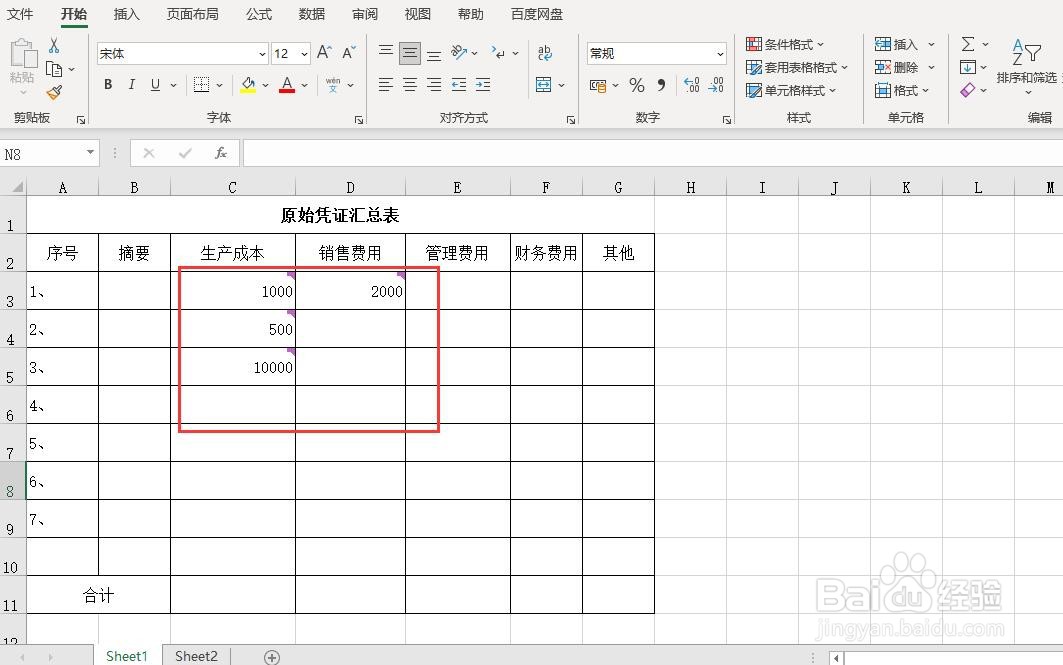This screenshot has width=1063, height=665.
Task: Open the number format dropdown
Action: coord(720,54)
